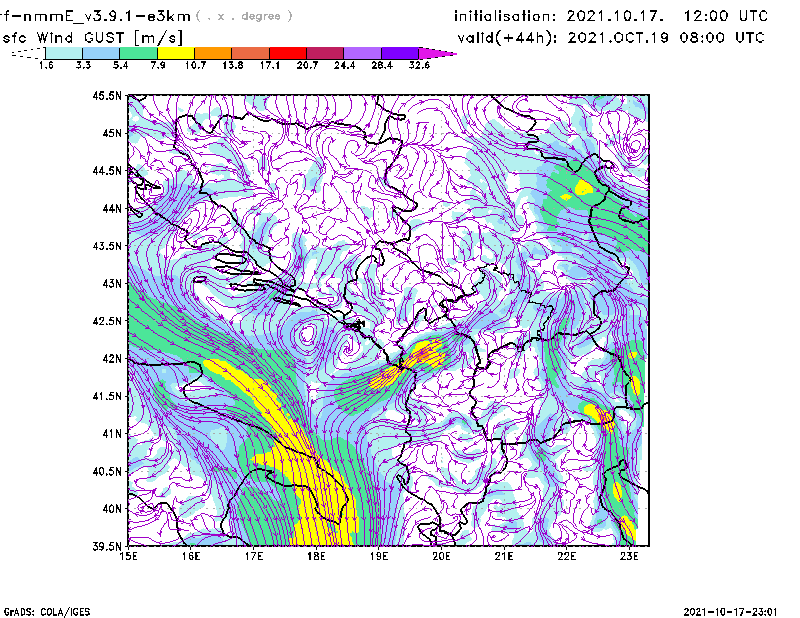Click the '40.5N' latitude label

tap(107, 471)
